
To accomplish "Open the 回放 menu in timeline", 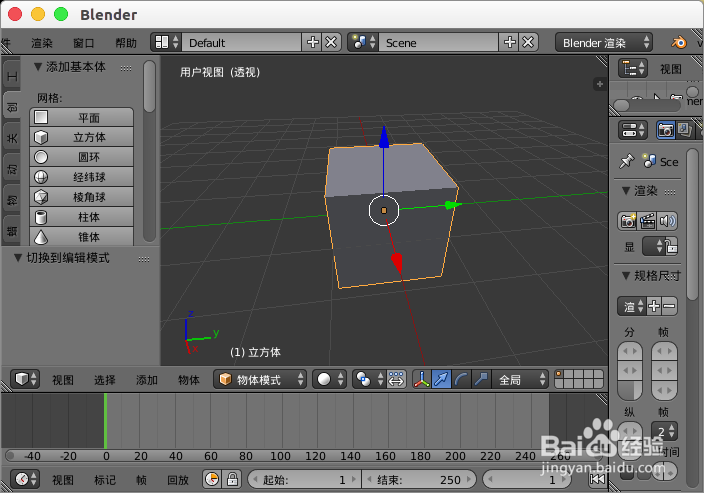I will pos(178,480).
